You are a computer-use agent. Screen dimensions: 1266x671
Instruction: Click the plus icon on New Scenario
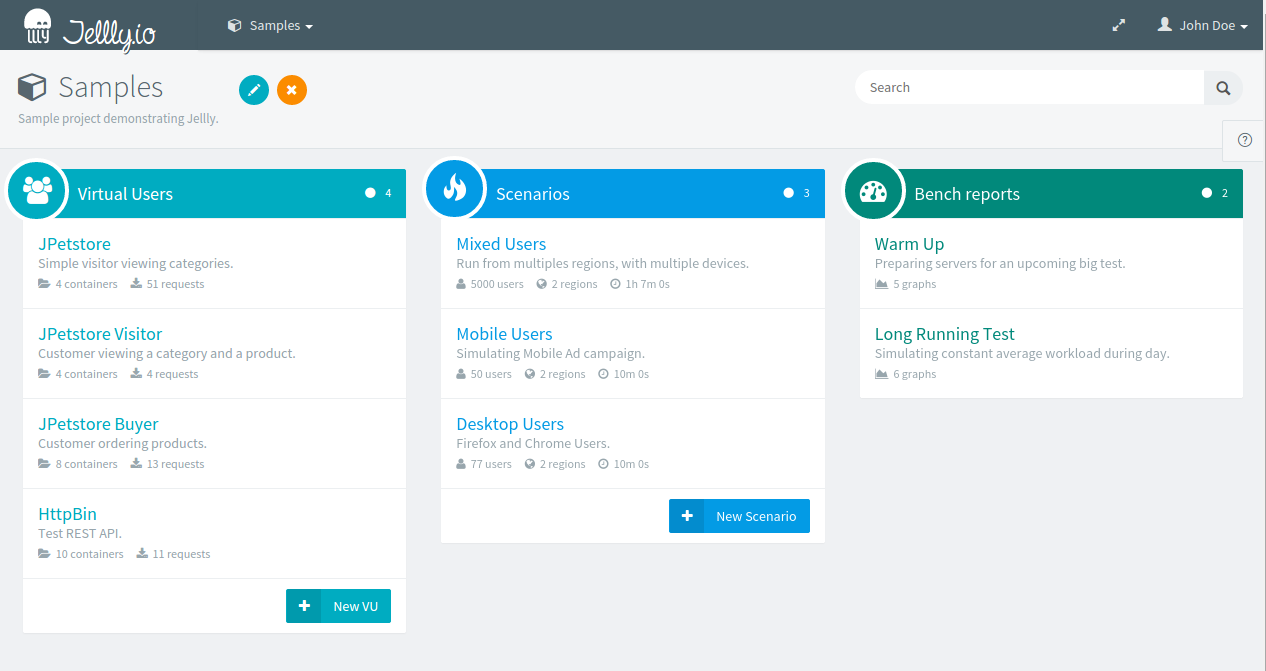[686, 516]
